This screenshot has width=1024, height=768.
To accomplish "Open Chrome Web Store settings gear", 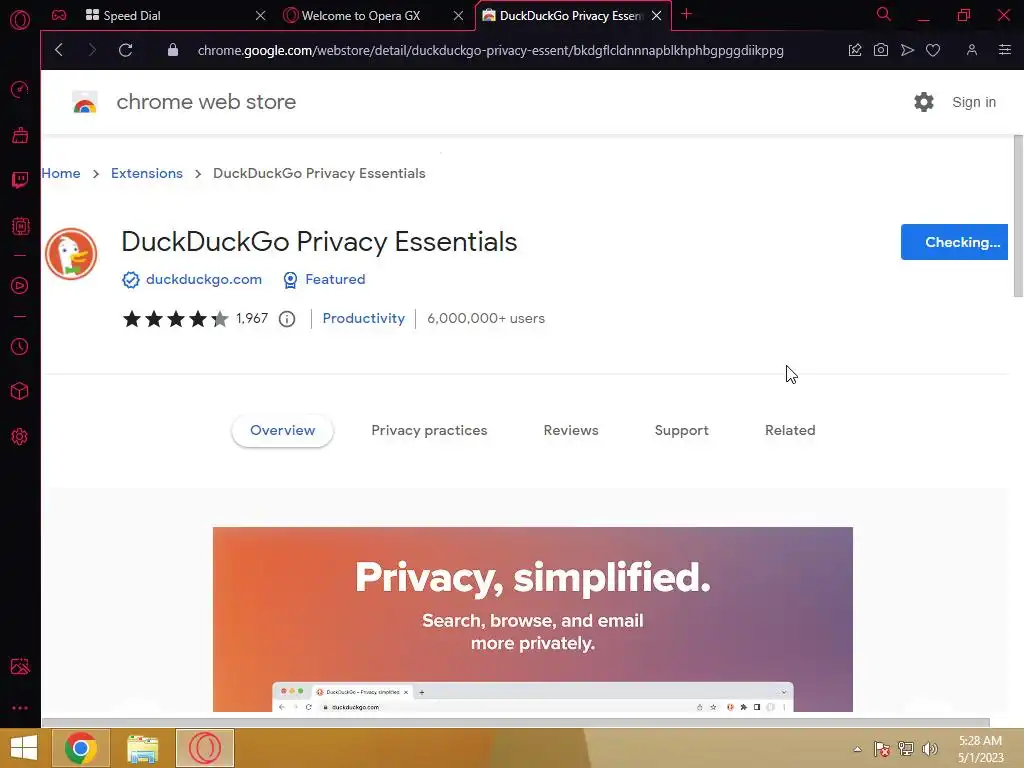I will pos(923,102).
